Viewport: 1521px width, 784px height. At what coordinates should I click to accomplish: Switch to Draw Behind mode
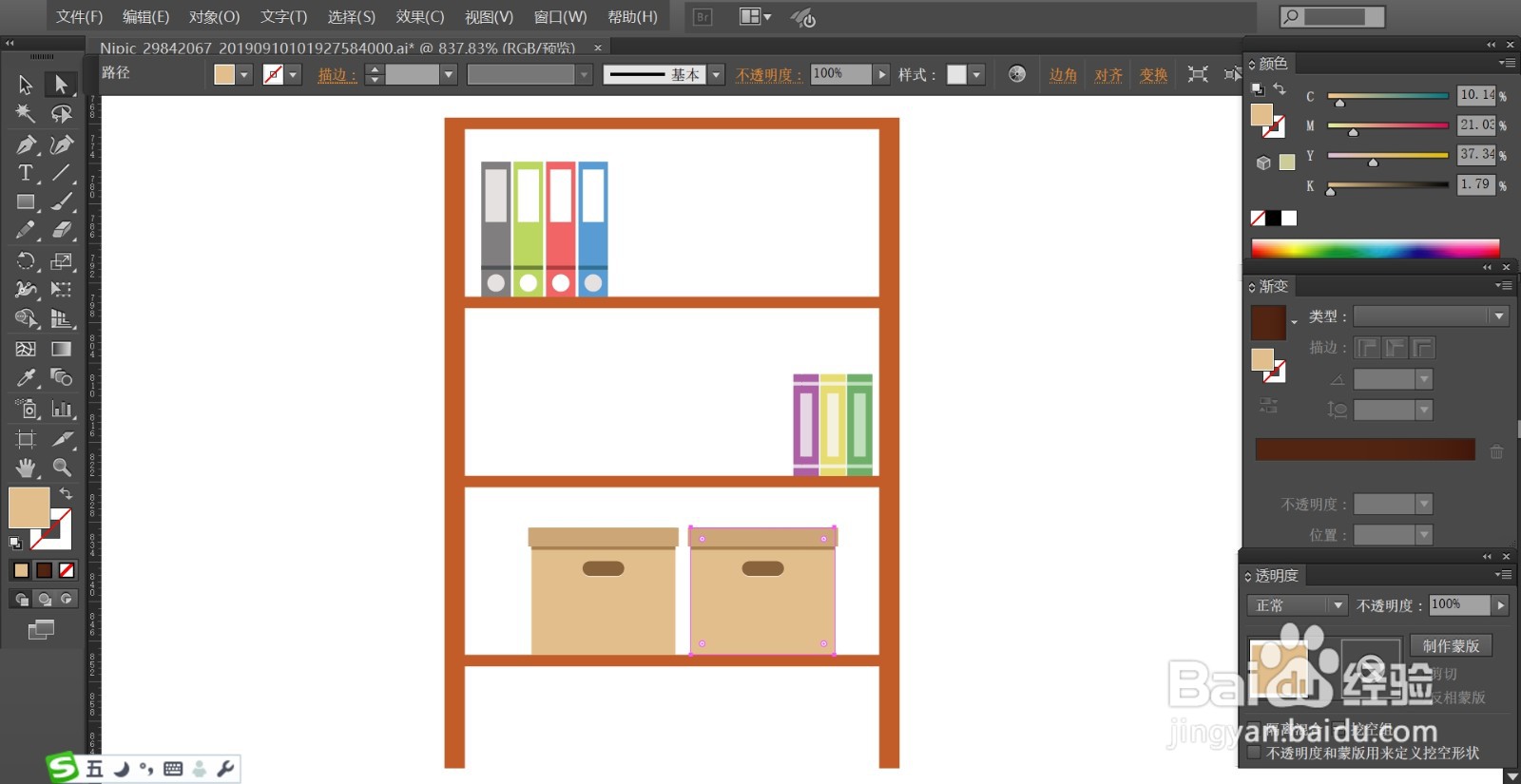[45, 599]
